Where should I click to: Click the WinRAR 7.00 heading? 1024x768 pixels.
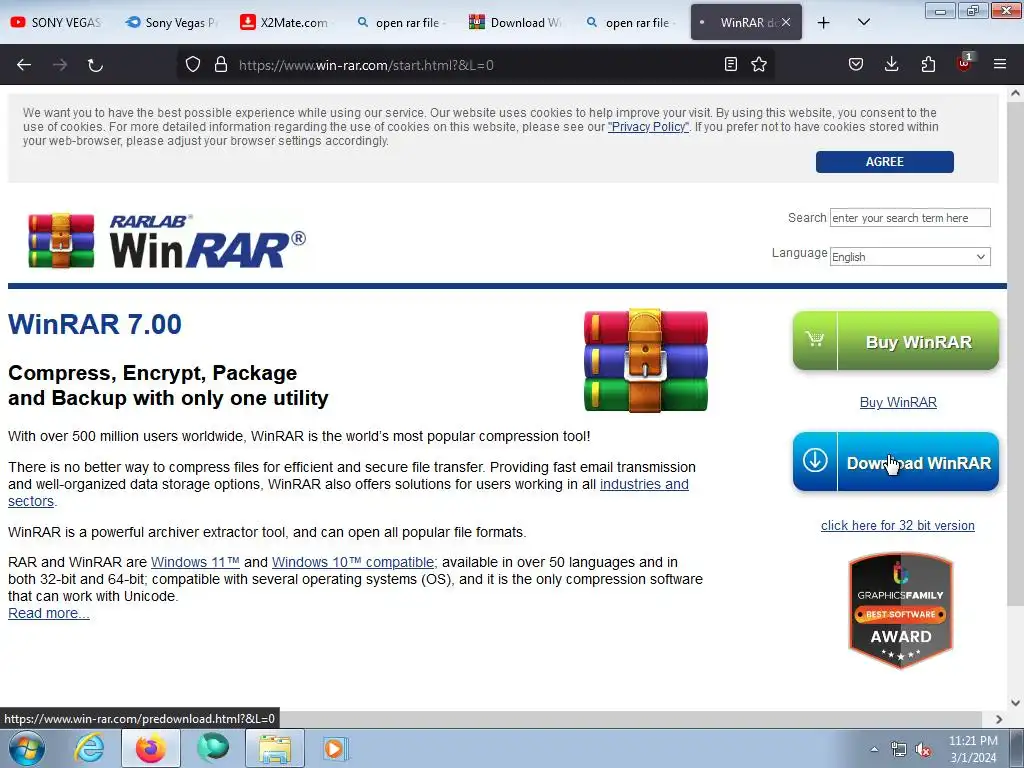[x=95, y=325]
